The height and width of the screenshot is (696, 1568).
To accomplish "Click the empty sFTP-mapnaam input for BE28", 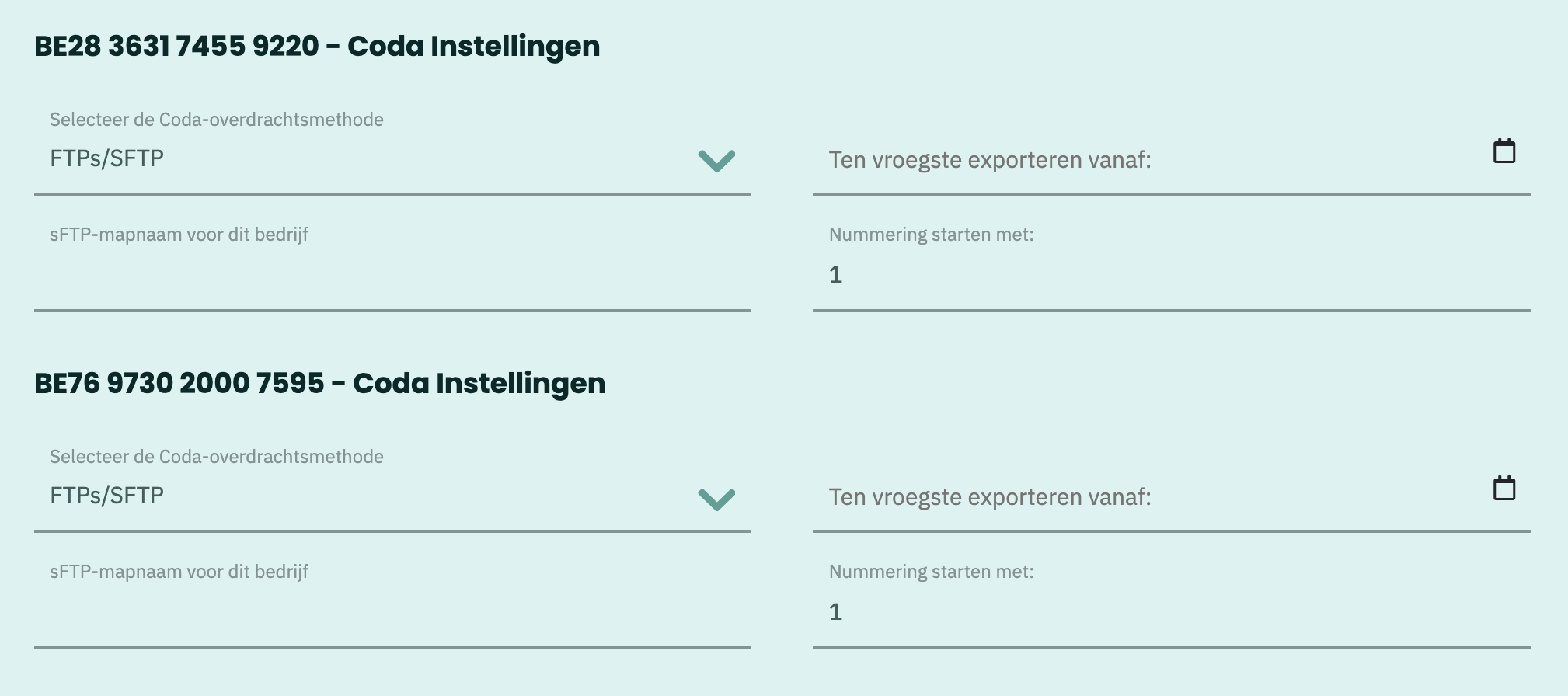I will pyautogui.click(x=392, y=276).
